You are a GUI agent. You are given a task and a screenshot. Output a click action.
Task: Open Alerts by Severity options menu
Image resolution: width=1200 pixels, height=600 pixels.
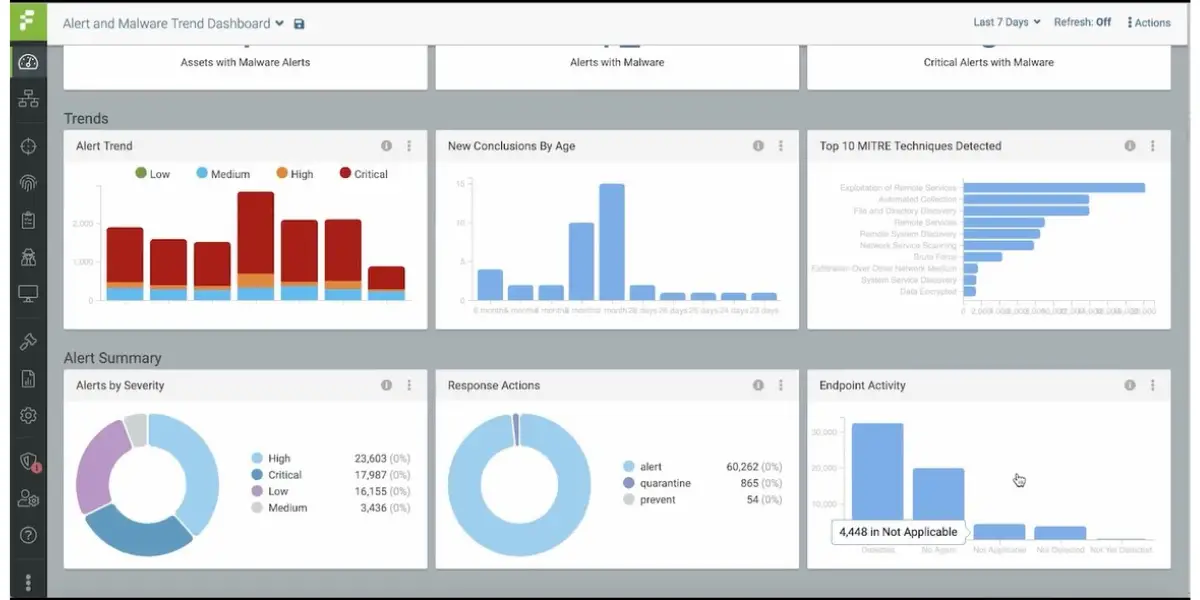[x=409, y=385]
